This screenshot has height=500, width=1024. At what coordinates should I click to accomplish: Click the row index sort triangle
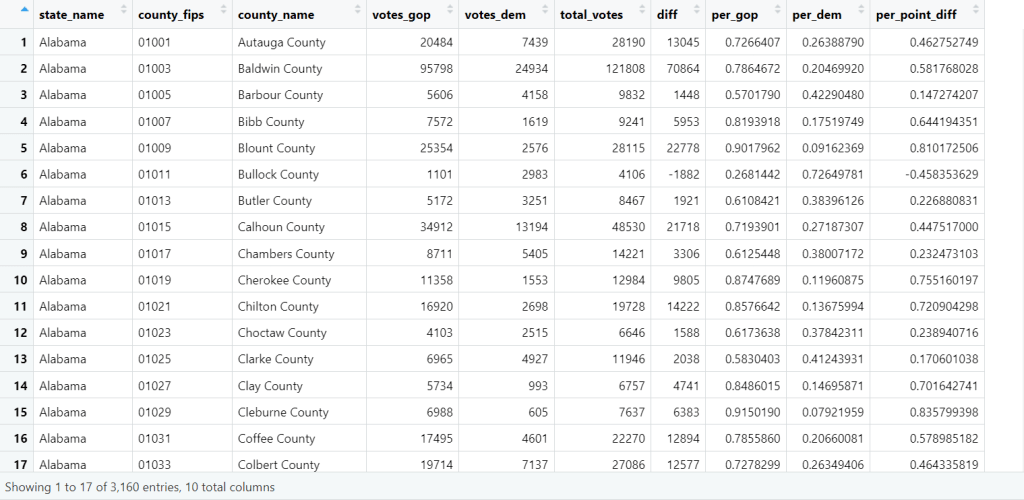pos(24,9)
